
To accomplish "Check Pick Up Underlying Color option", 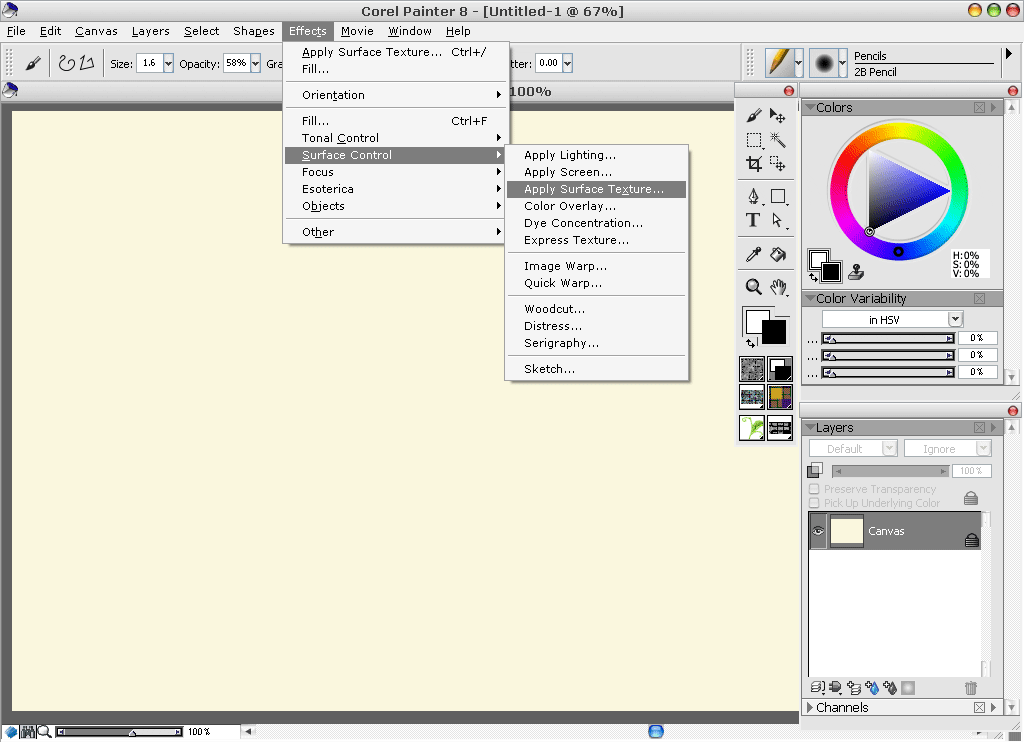I will (x=814, y=503).
